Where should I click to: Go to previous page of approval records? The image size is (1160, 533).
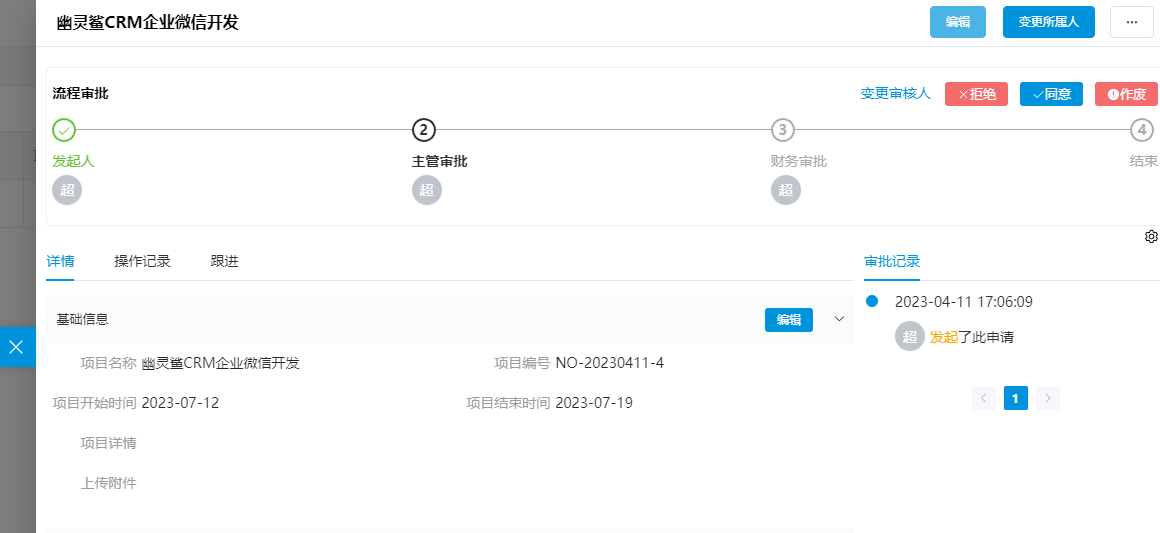[984, 398]
